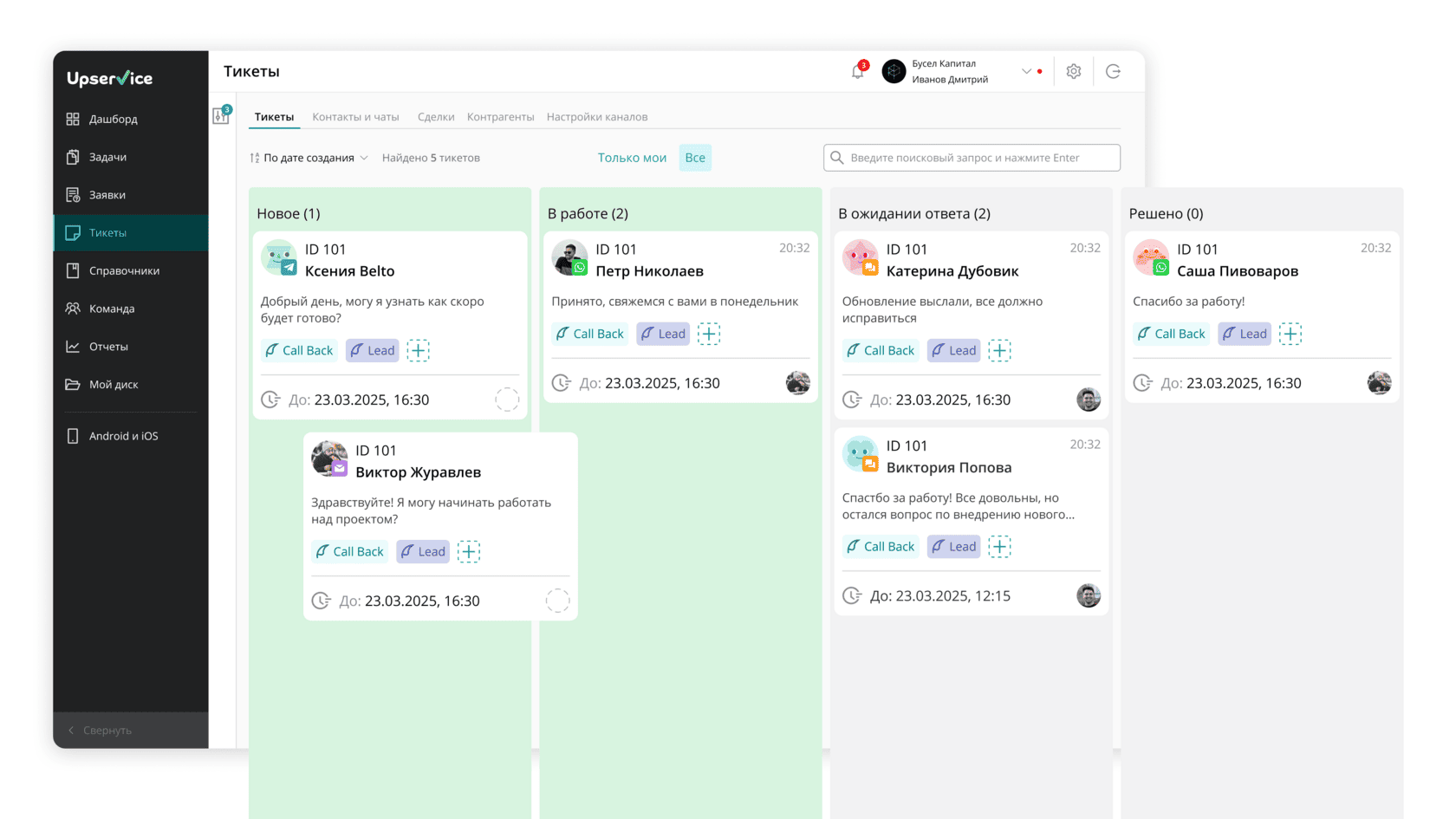Open the settings gear icon
Screen dimensions: 1456x819
[1074, 72]
